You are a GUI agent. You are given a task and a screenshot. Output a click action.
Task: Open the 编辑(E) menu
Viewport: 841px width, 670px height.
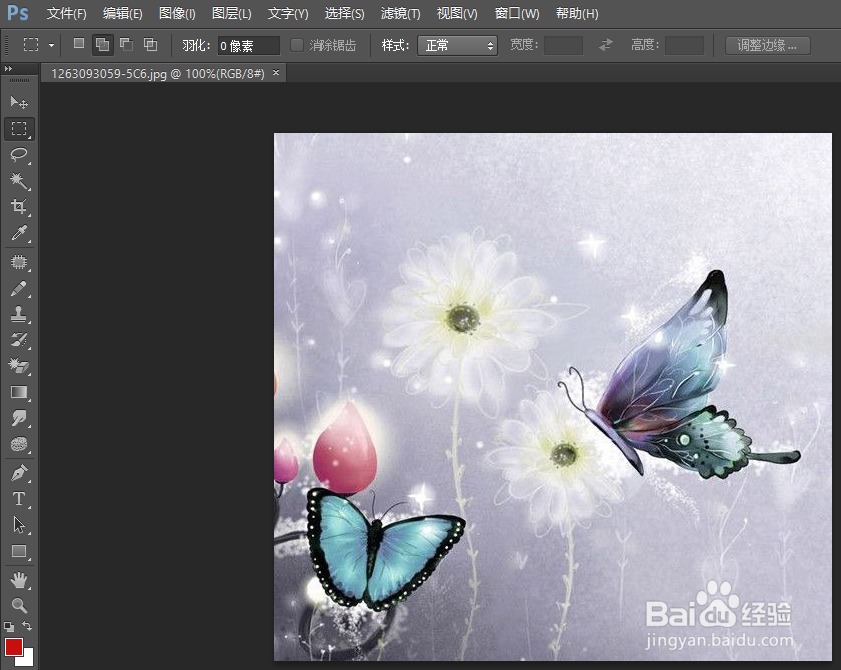coord(122,13)
